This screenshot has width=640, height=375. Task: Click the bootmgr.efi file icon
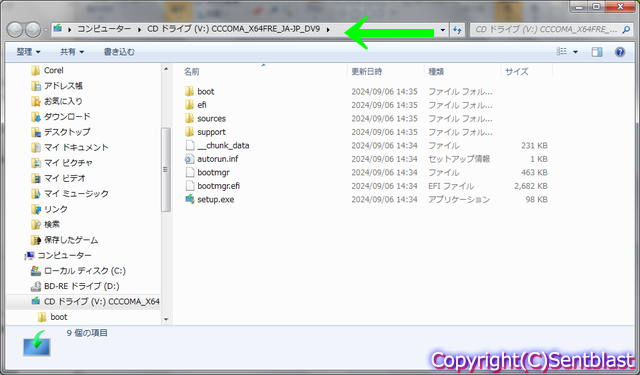(189, 186)
